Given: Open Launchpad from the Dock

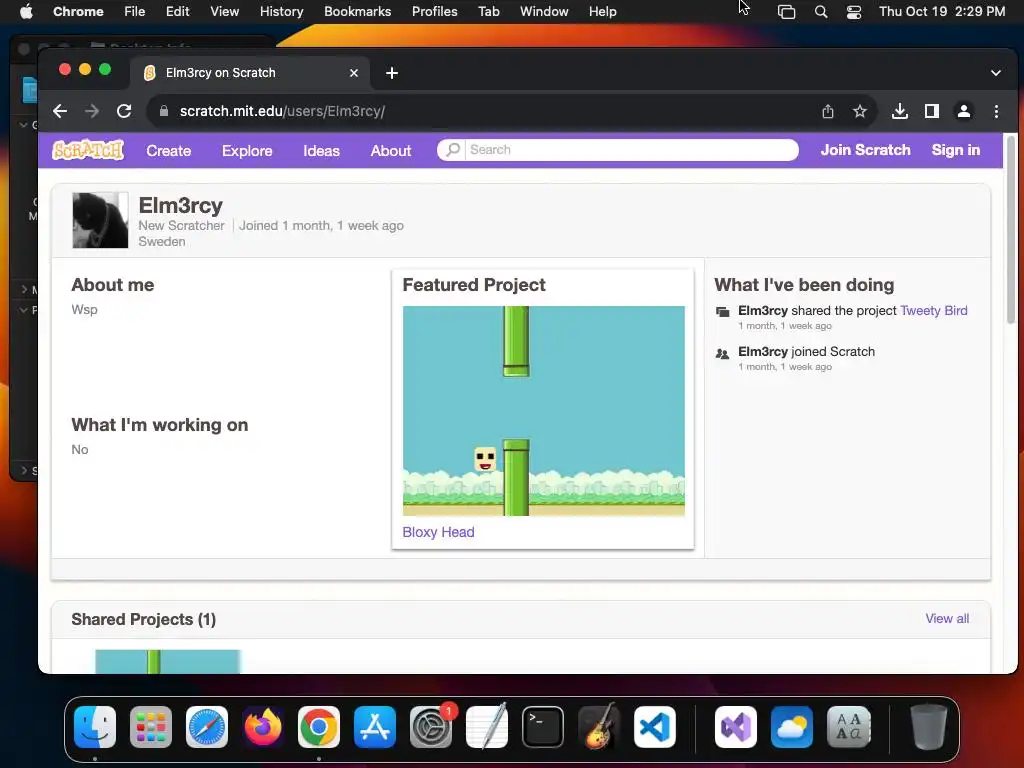Looking at the screenshot, I should (x=151, y=727).
